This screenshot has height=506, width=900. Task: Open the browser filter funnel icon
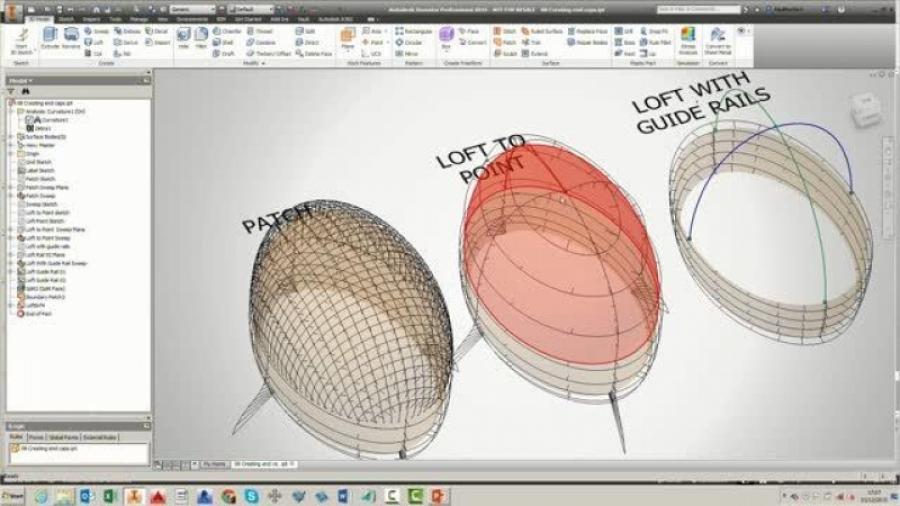(x=11, y=91)
